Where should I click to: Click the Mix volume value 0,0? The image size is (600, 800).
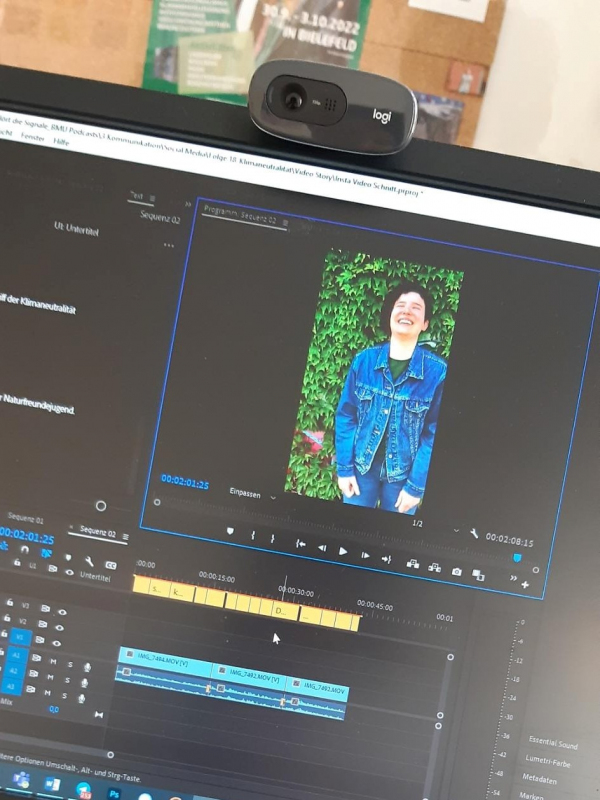click(54, 709)
